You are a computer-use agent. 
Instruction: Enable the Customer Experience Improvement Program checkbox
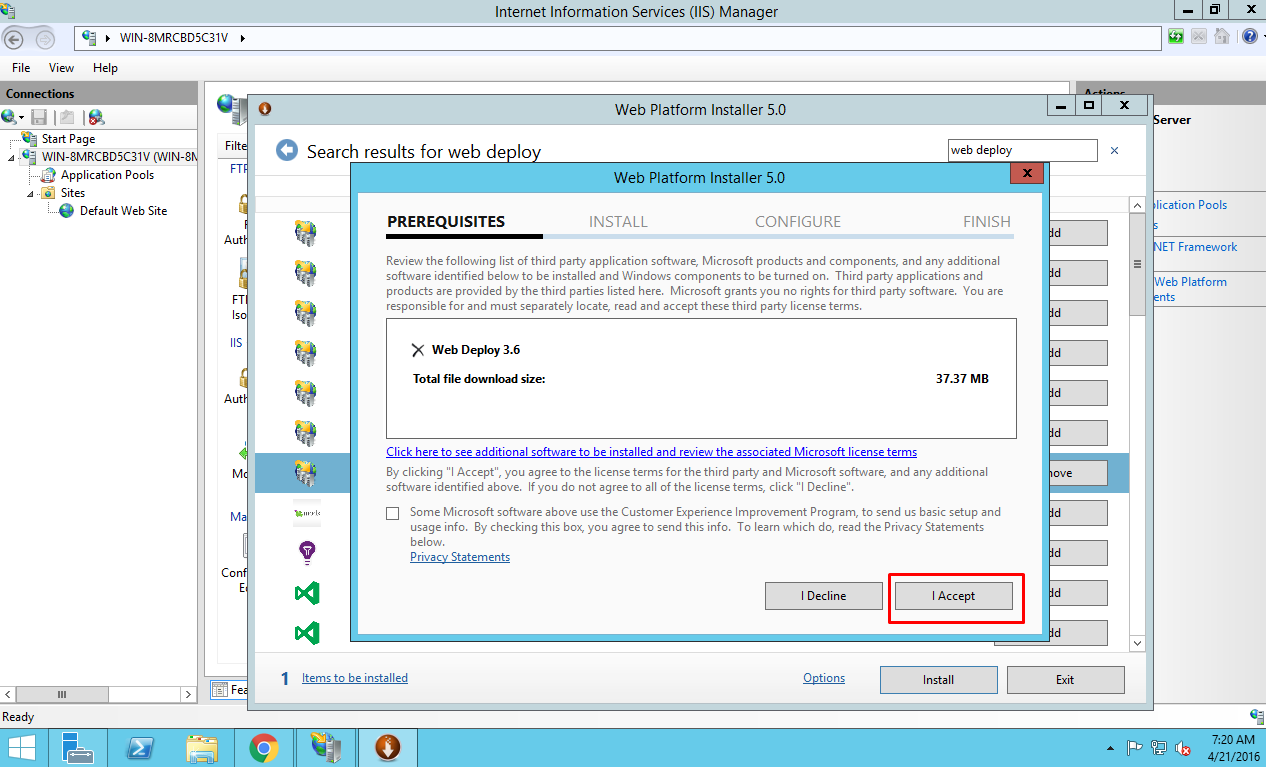[393, 513]
